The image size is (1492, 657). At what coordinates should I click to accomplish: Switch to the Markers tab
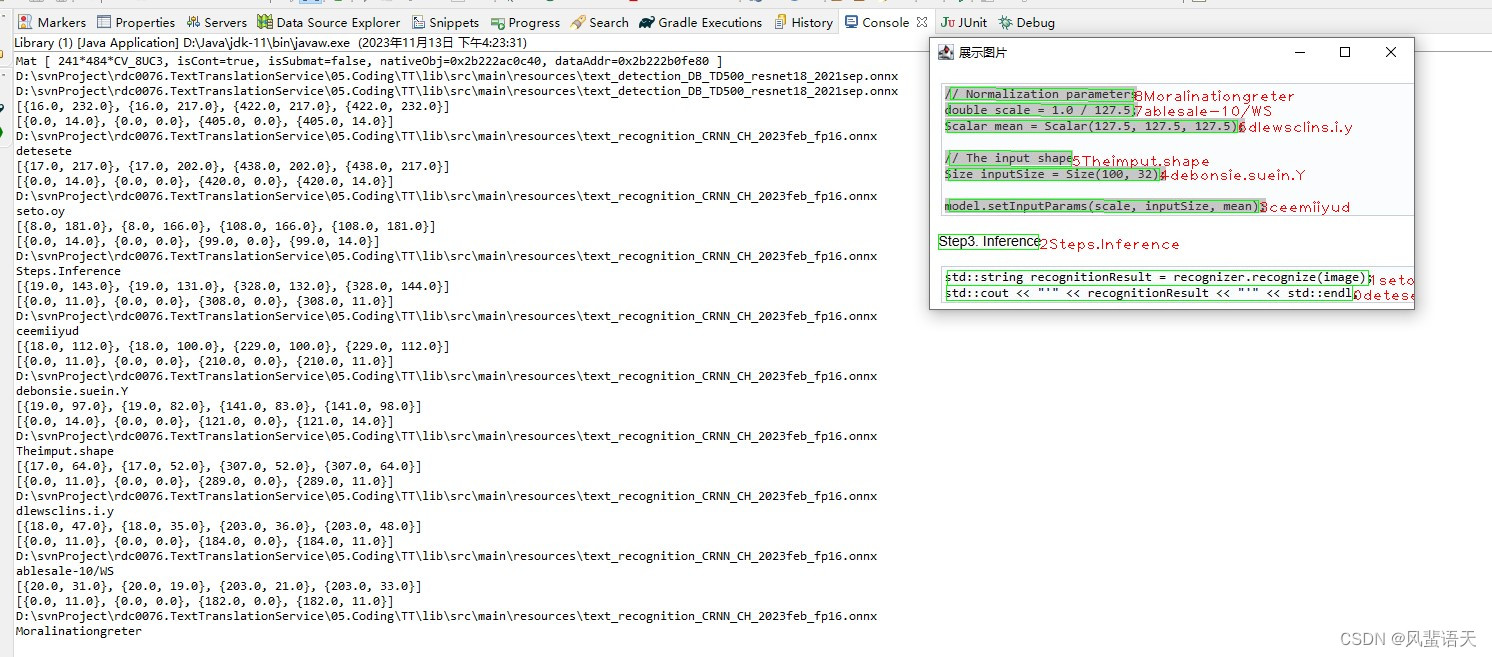[x=53, y=22]
